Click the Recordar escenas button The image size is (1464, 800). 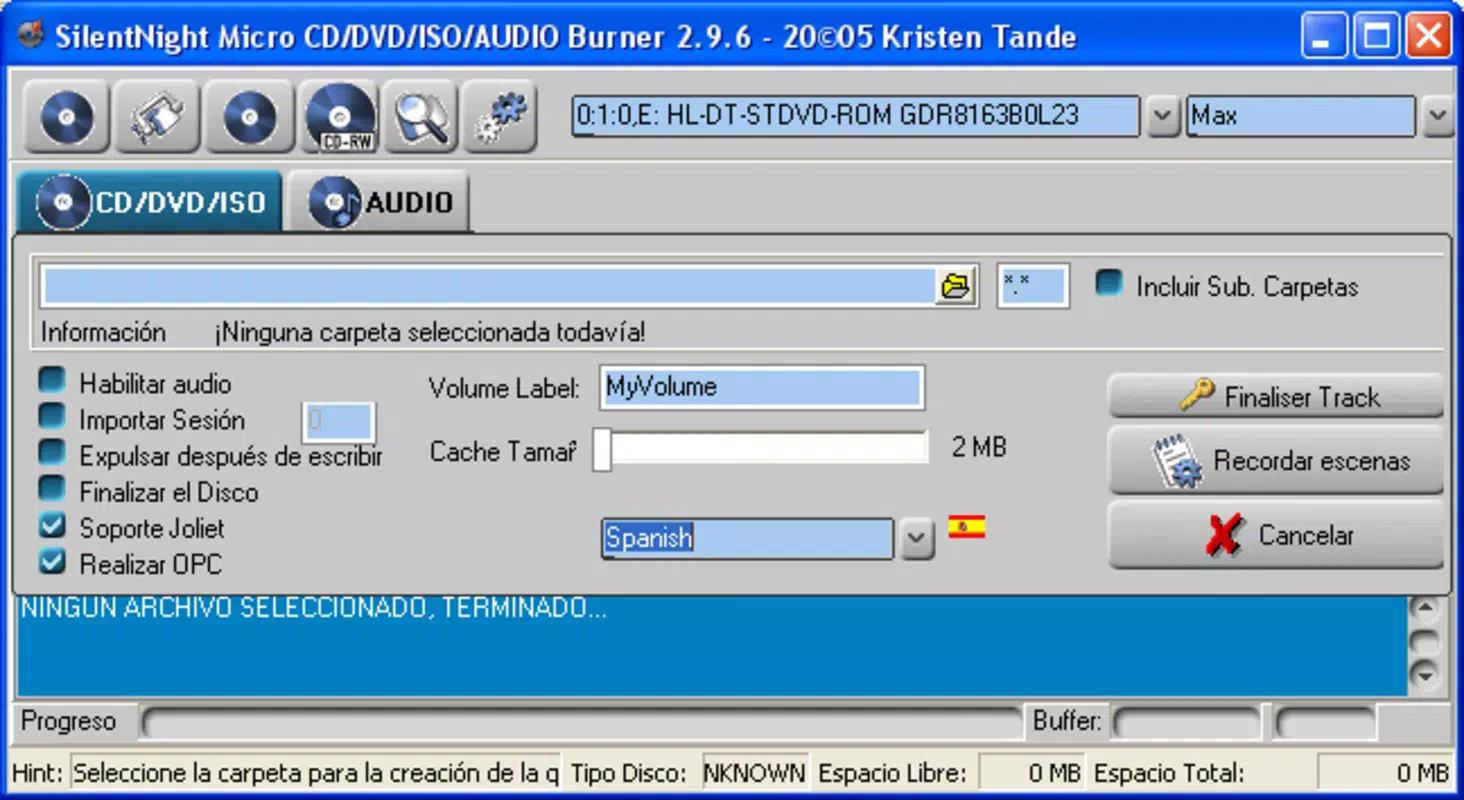pos(1276,461)
